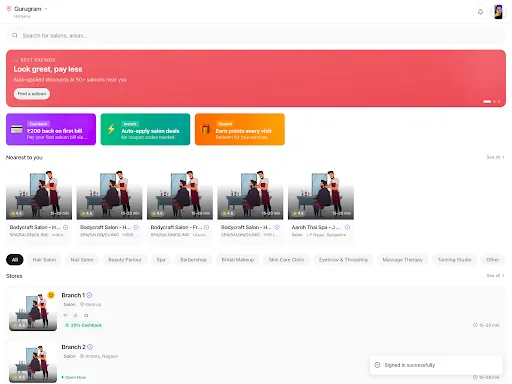Click the info icon in the sign-in toast
The height and width of the screenshot is (384, 512).
point(377,365)
